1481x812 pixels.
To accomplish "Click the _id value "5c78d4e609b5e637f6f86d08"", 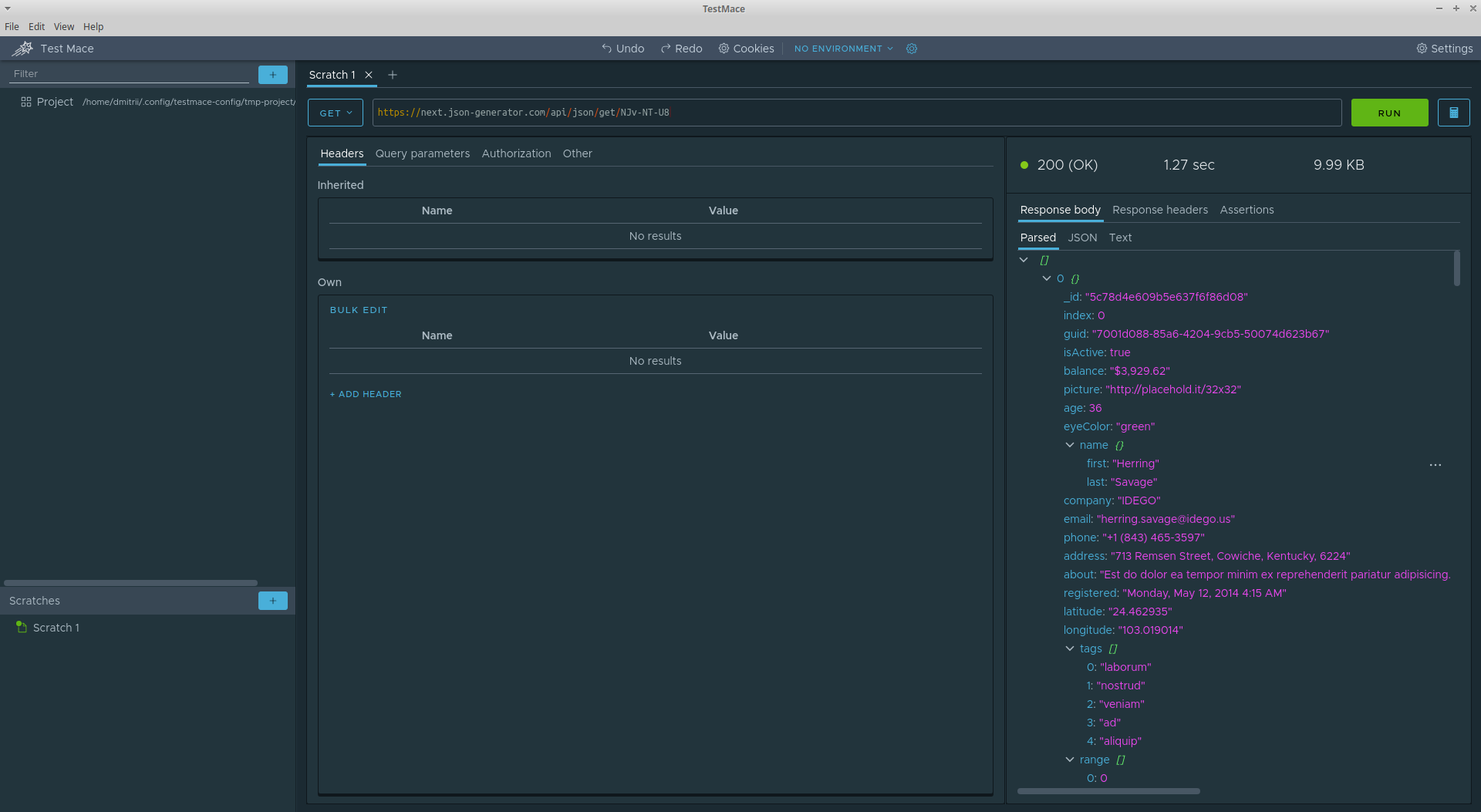I will click(x=1166, y=297).
